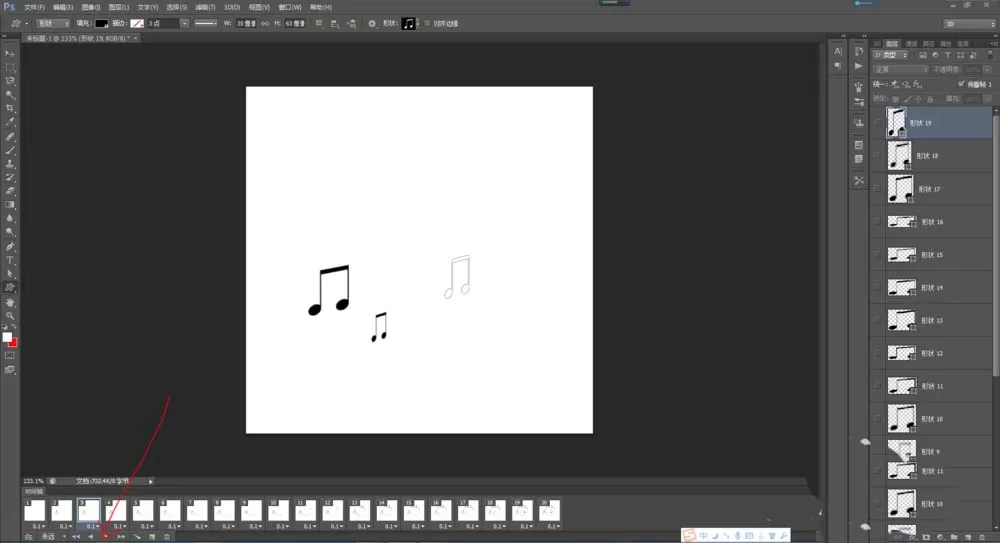The image size is (1000, 543).
Task: Open the 滤镜(T) menu
Action: click(205, 7)
